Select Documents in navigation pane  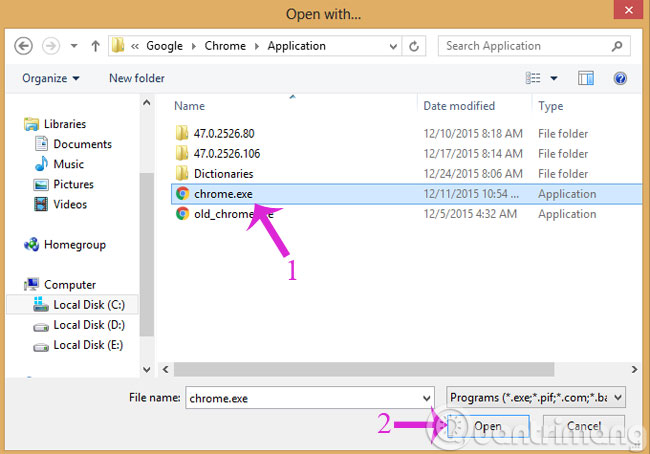point(82,144)
